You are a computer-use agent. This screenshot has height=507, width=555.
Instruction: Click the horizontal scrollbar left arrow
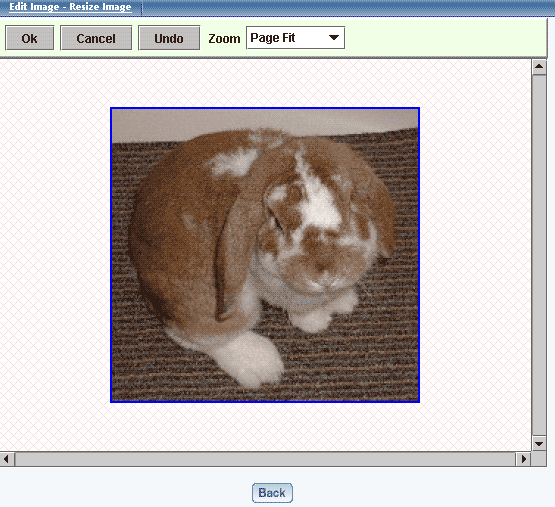(6, 459)
